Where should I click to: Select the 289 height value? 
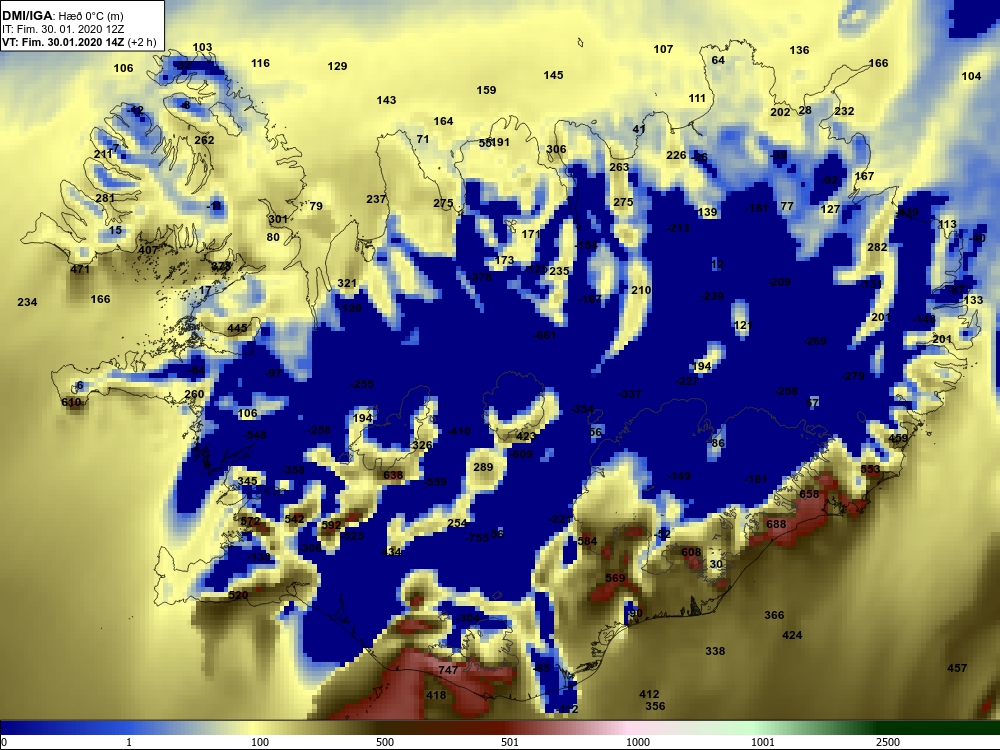pos(483,467)
